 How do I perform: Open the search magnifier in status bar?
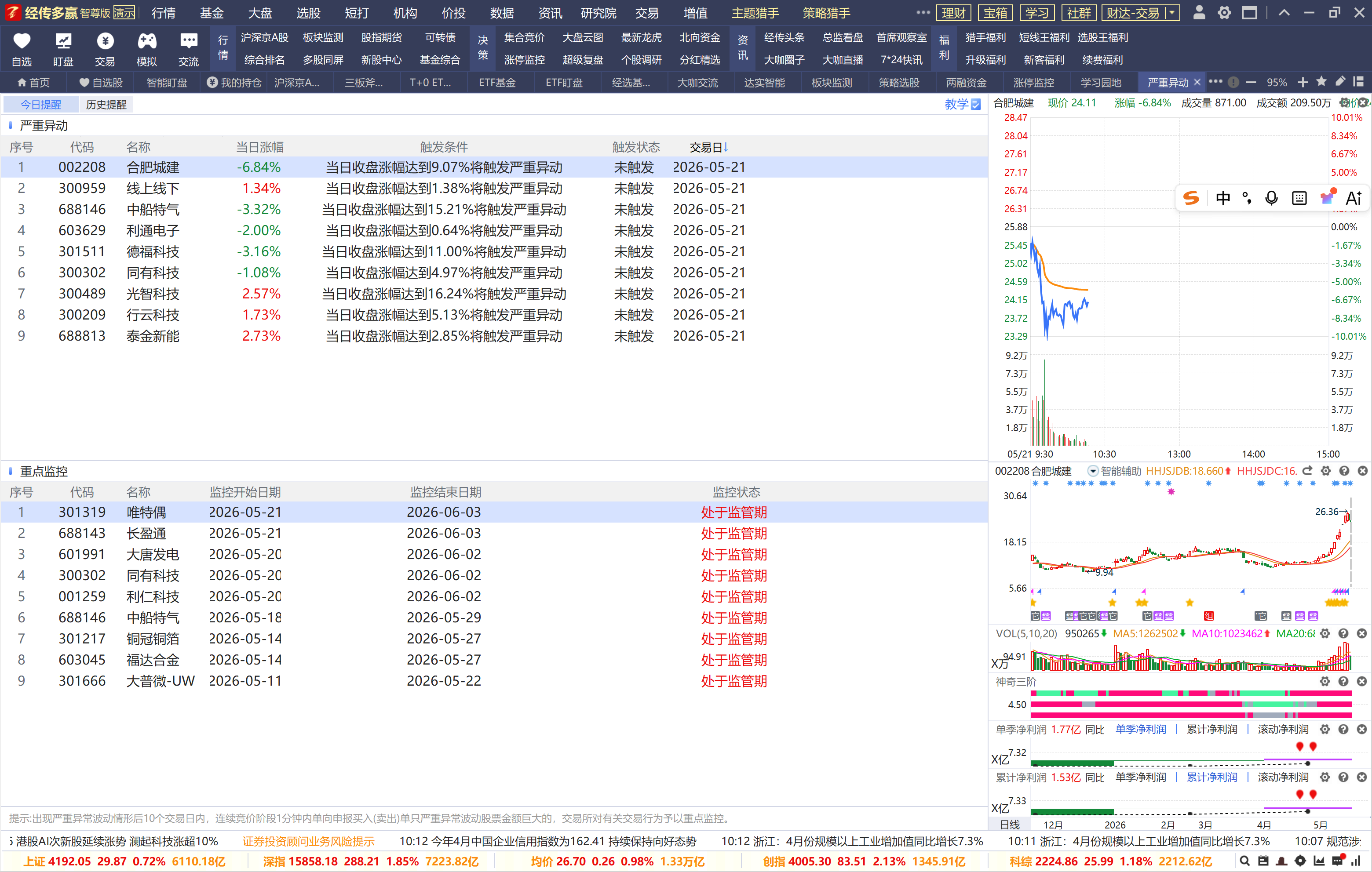pos(1245,861)
